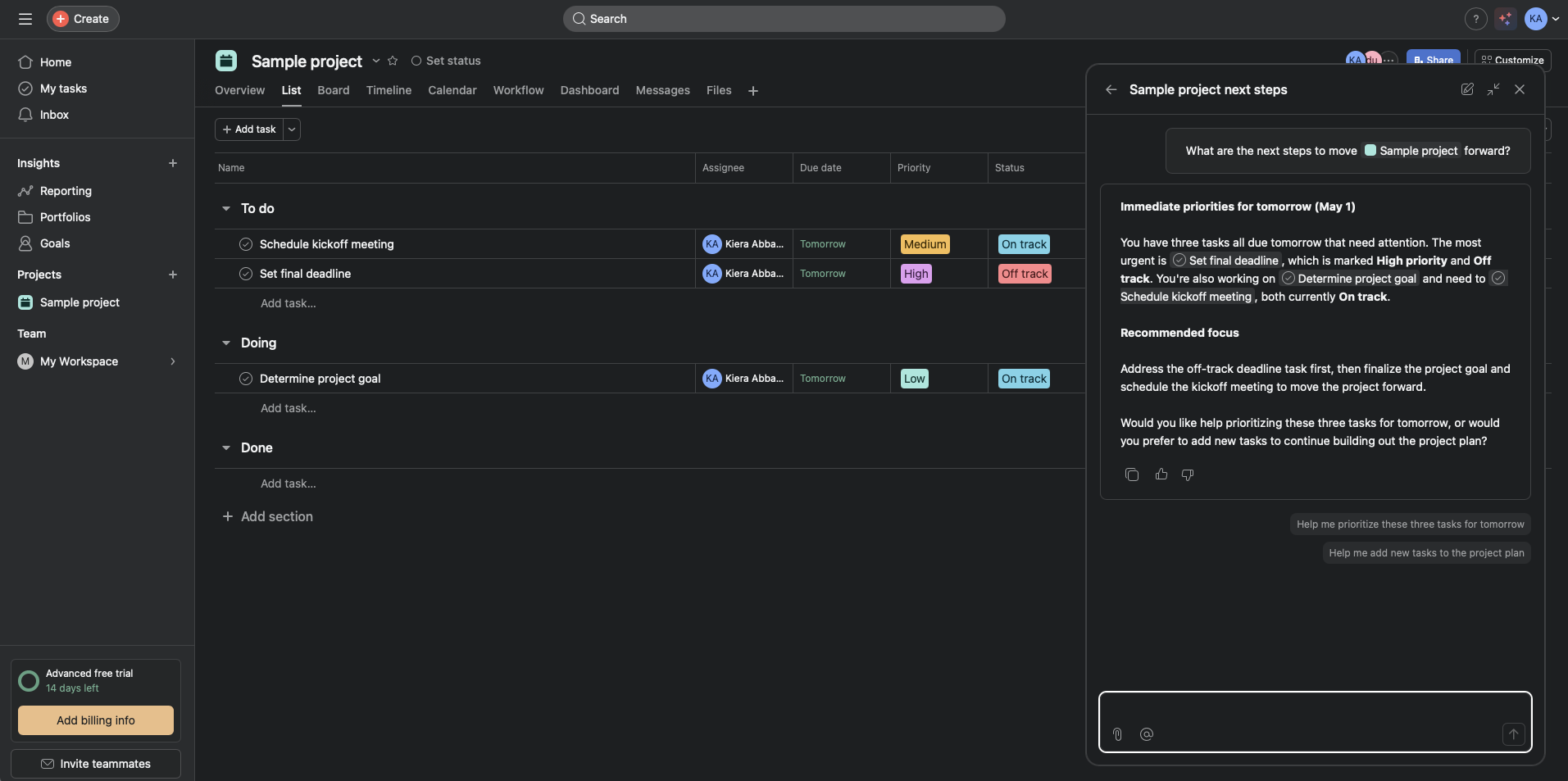This screenshot has width=1568, height=781.
Task: Click High priority tag on Set final deadline
Action: pos(916,274)
